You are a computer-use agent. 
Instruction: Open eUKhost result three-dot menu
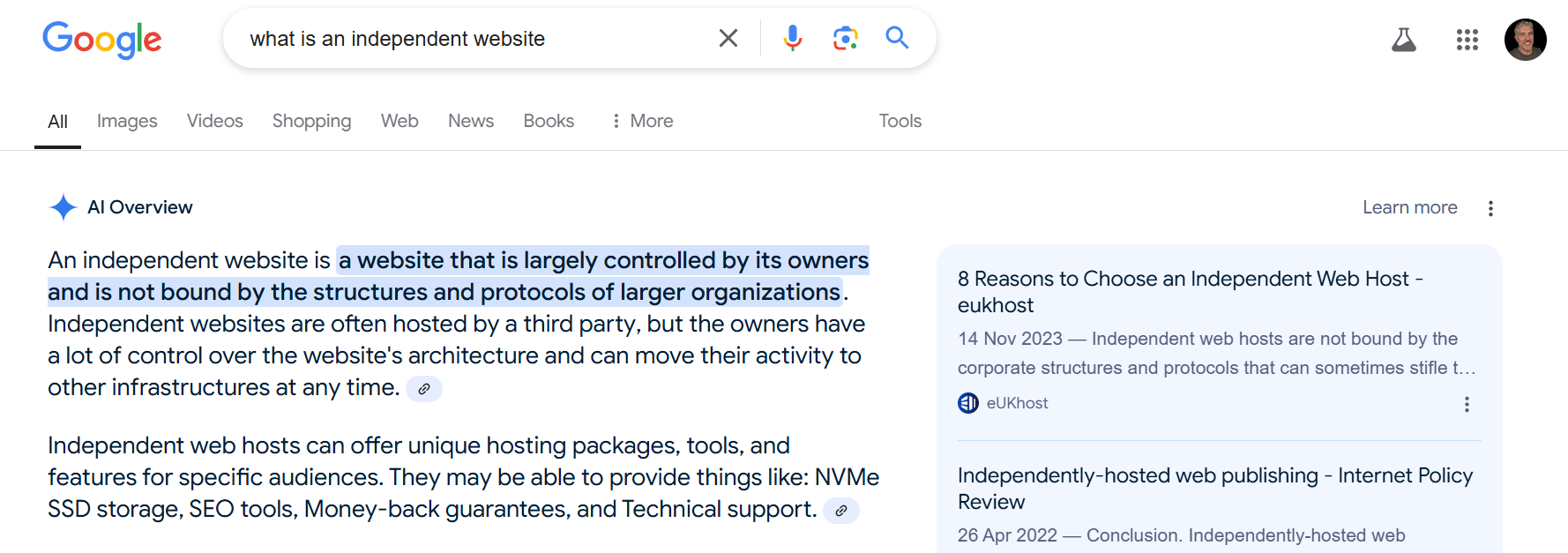(1467, 404)
